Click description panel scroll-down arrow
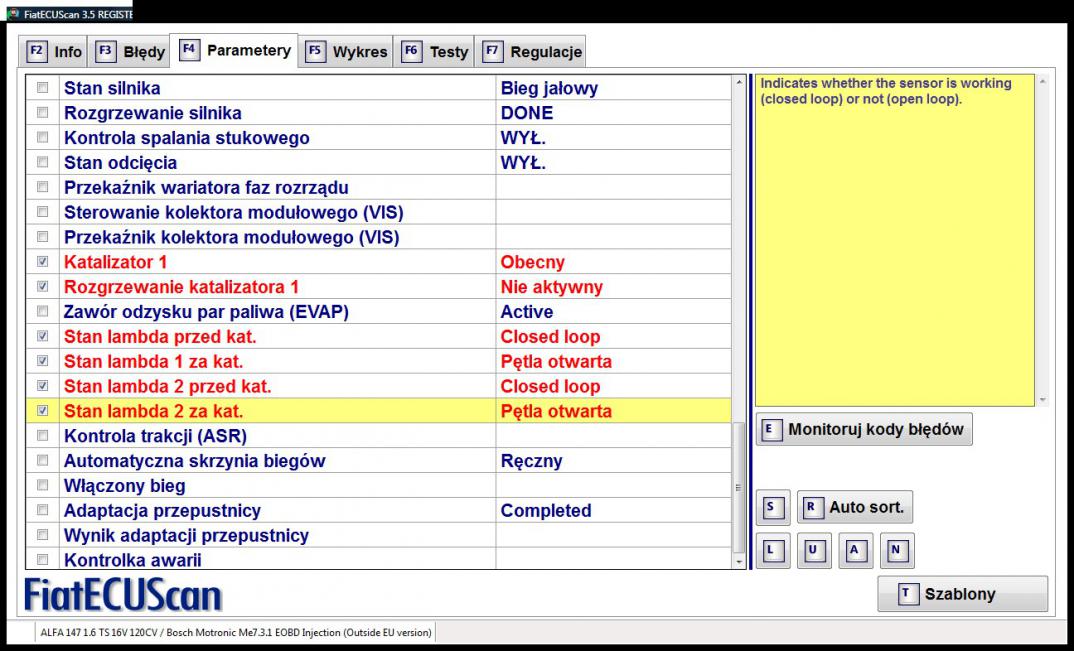This screenshot has width=1074, height=651. [1042, 400]
